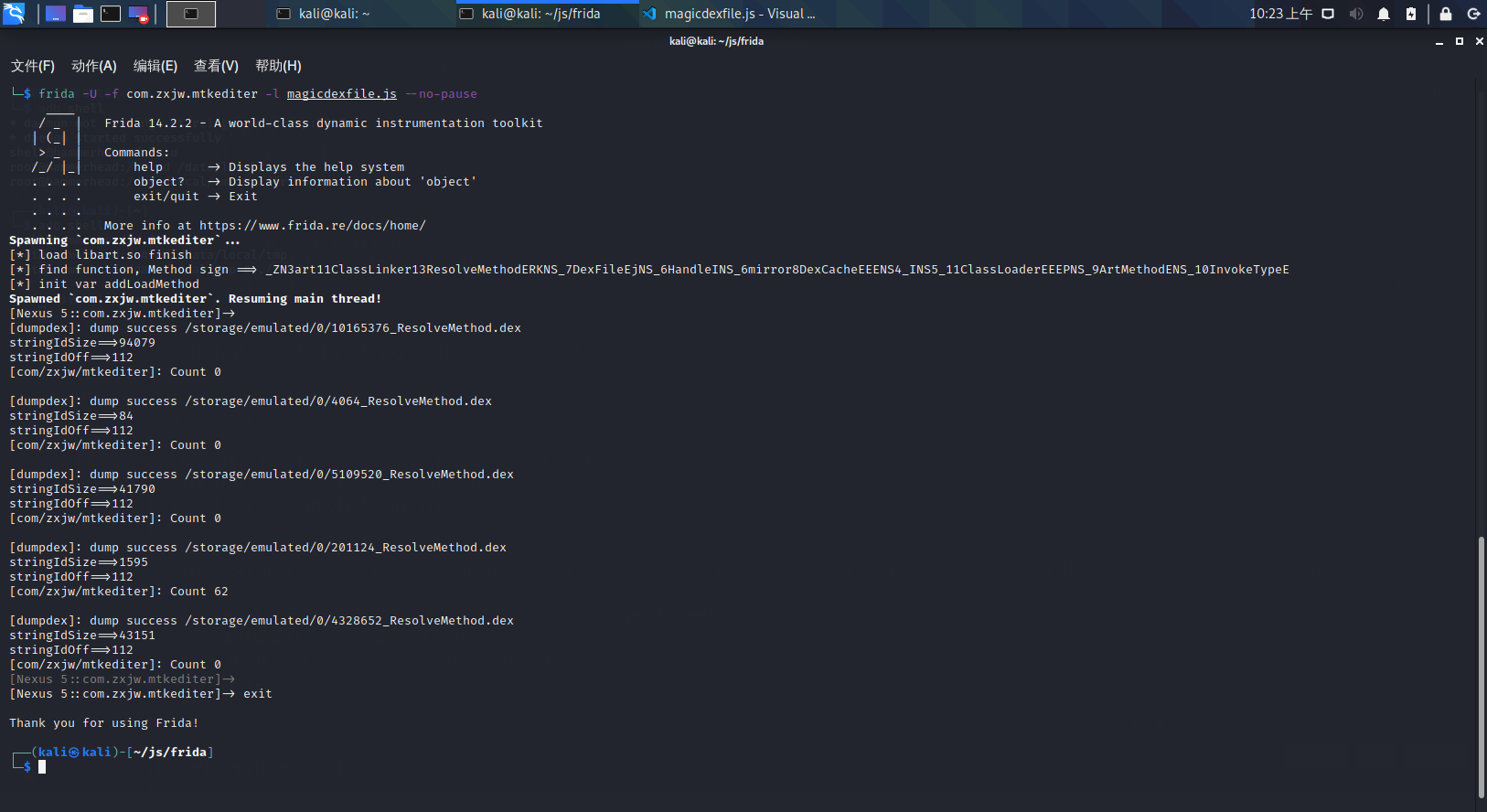Click the 4064_ResolveMethod.dex dump line
Viewport: 1487px width, 812px height.
[251, 401]
